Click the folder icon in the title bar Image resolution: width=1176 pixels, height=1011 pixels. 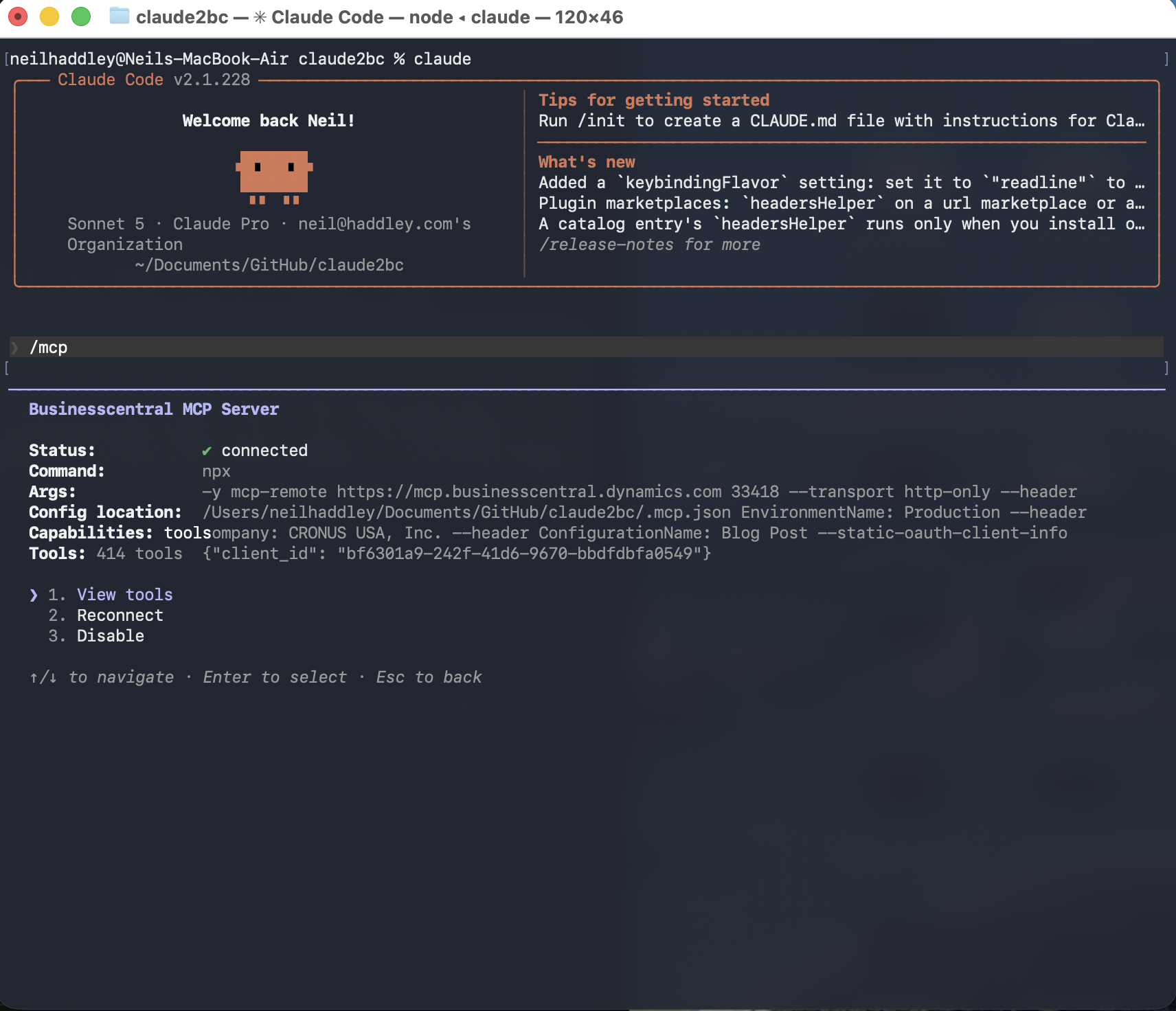click(120, 16)
